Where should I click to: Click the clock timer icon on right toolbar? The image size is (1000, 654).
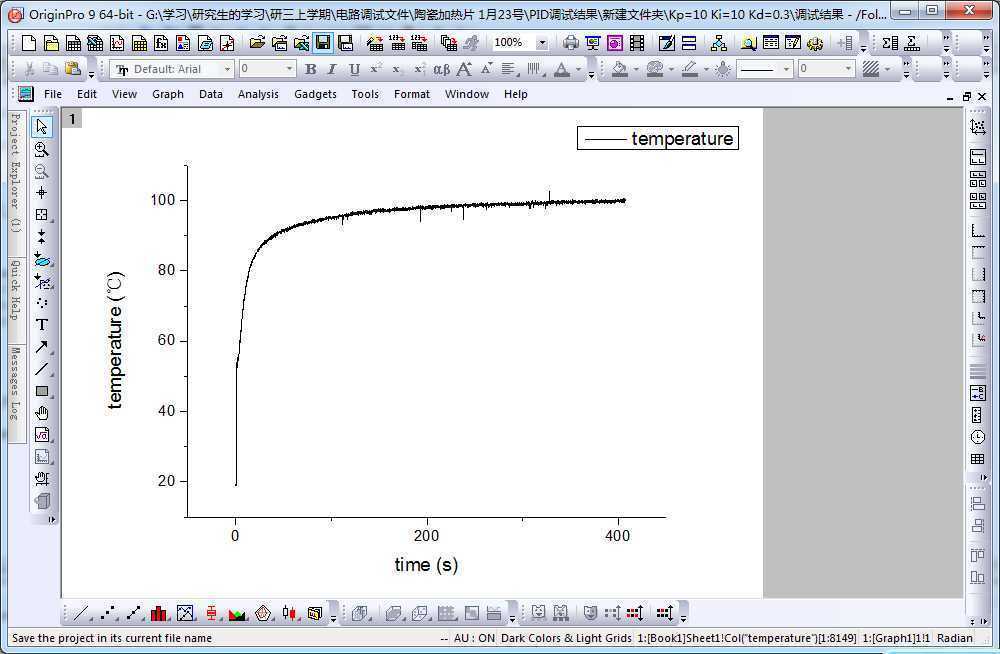tap(977, 437)
